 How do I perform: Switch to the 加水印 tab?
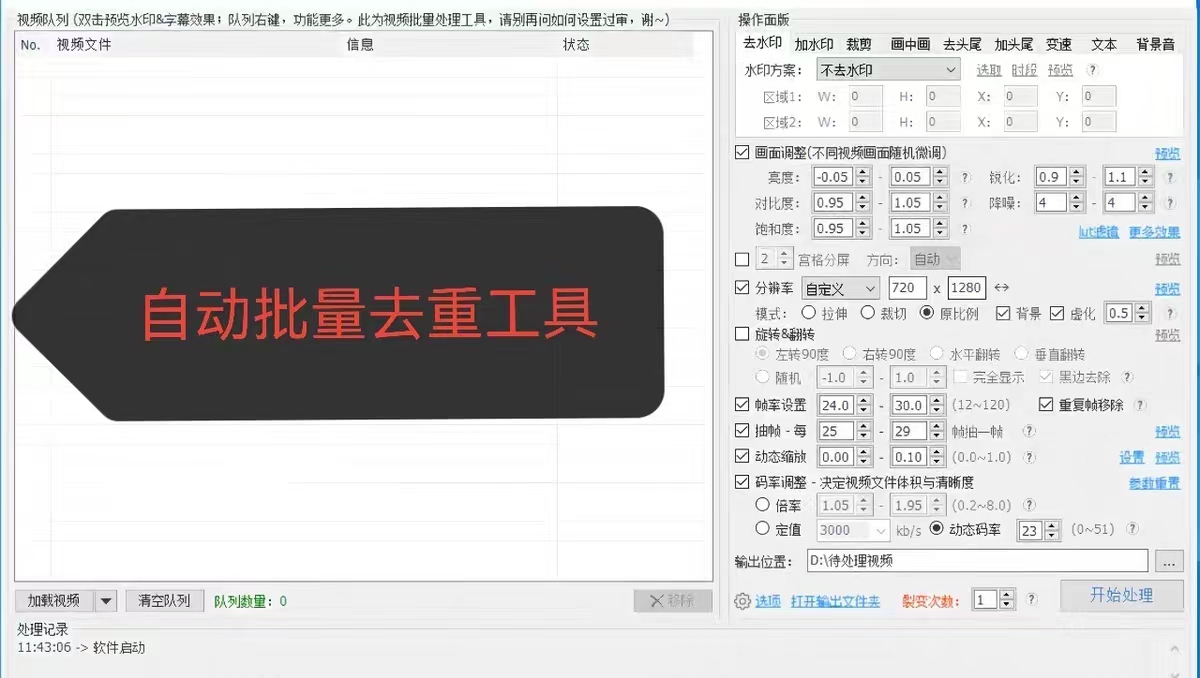click(813, 44)
